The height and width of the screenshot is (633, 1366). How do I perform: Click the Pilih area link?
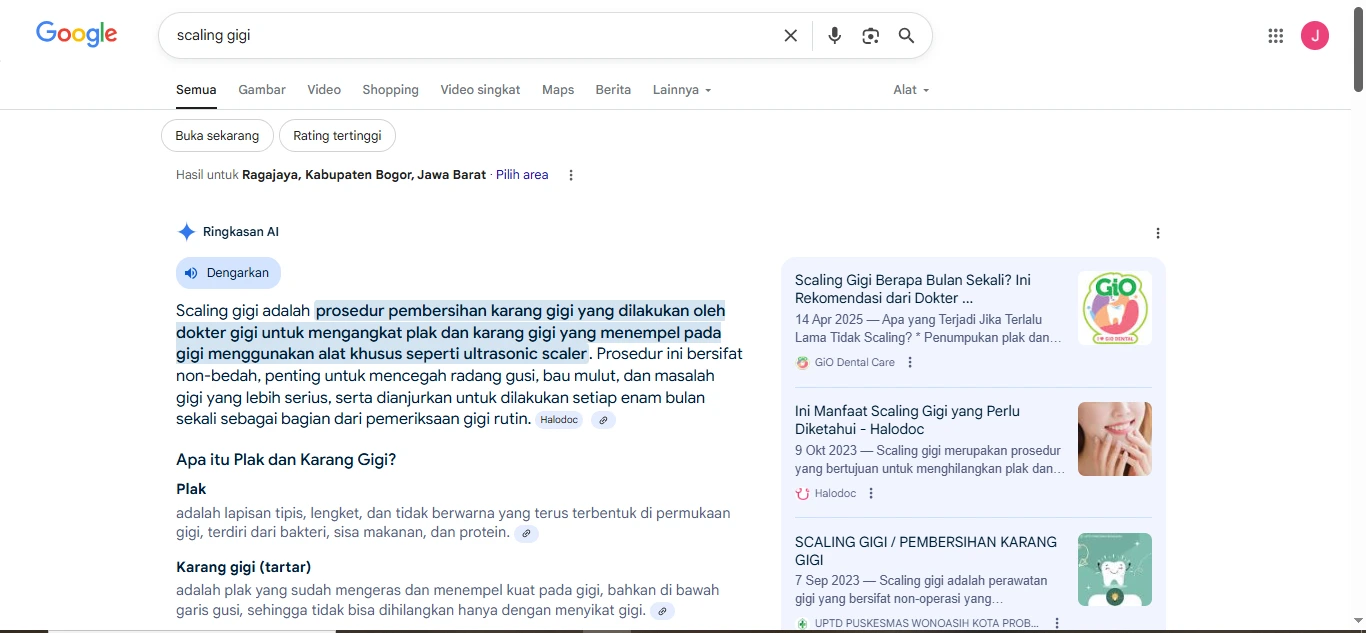tap(522, 175)
